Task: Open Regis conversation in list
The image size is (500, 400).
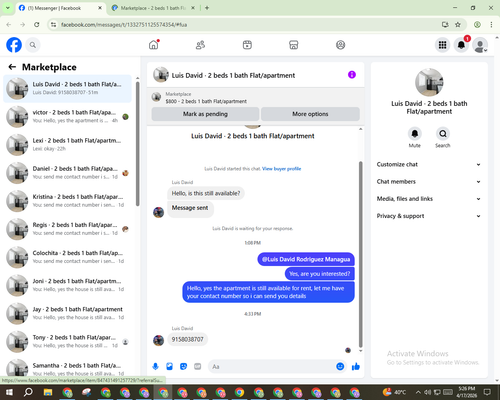Action: click(68, 229)
